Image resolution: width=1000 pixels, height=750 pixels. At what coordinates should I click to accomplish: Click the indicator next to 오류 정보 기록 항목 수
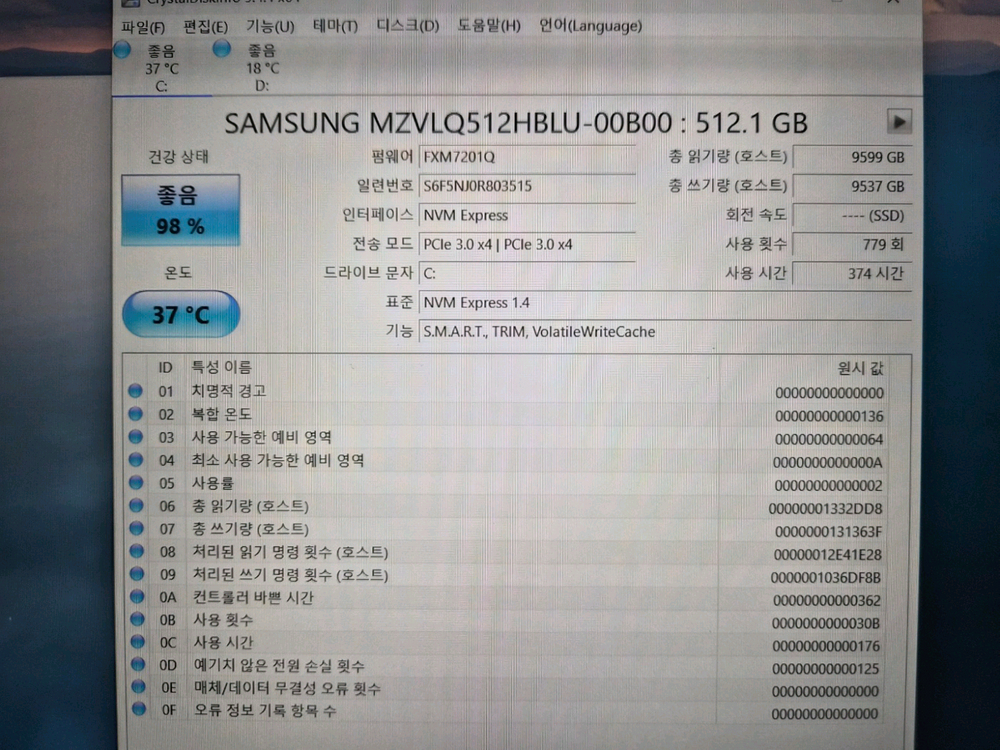(135, 712)
